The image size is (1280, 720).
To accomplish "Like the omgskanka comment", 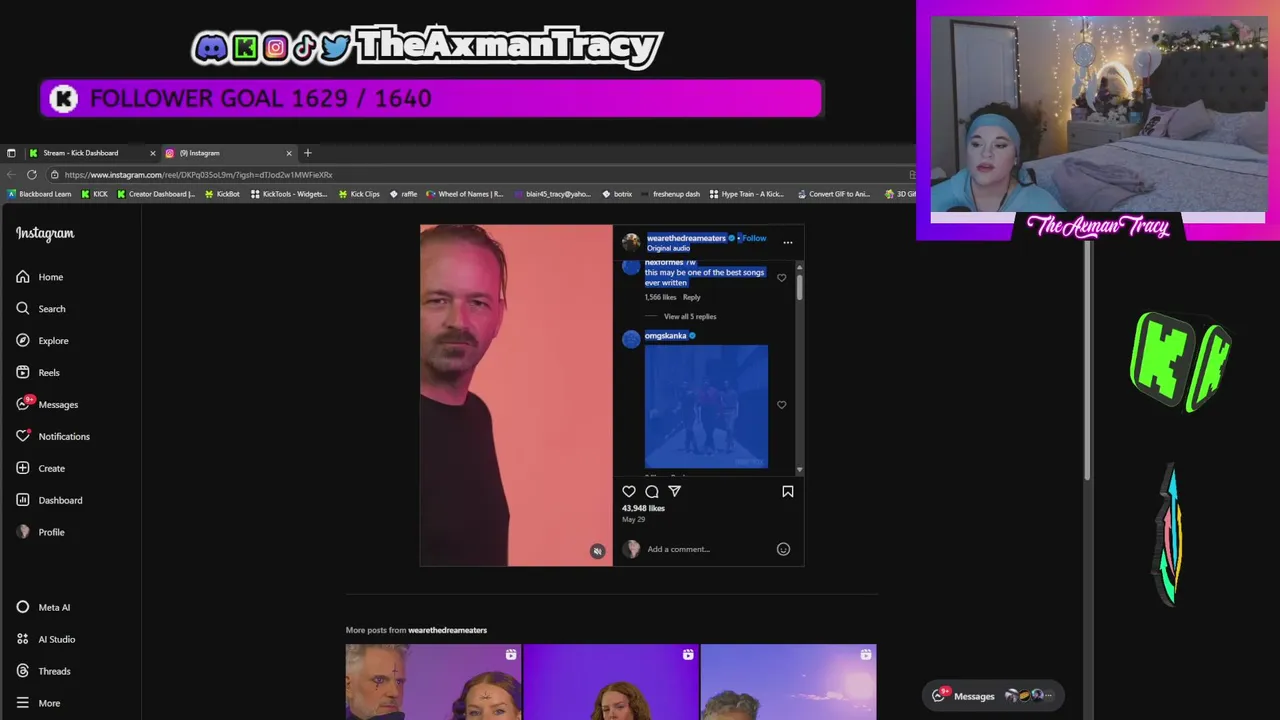I will pyautogui.click(x=782, y=405).
